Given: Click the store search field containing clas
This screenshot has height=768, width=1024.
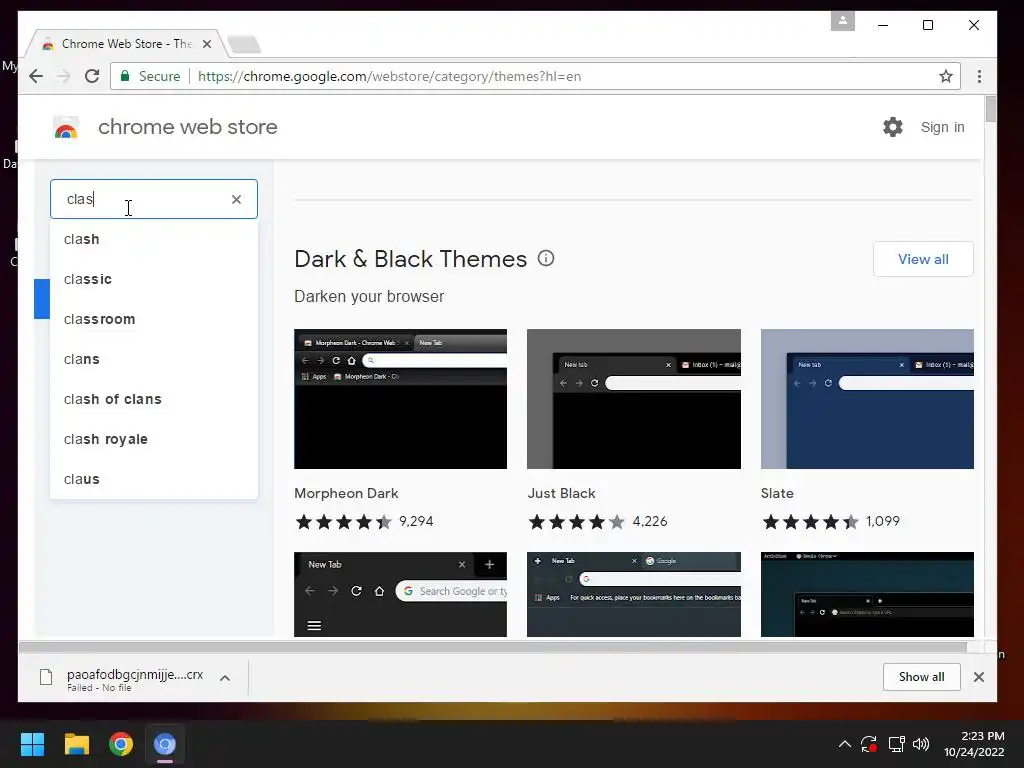Looking at the screenshot, I should click(x=154, y=199).
